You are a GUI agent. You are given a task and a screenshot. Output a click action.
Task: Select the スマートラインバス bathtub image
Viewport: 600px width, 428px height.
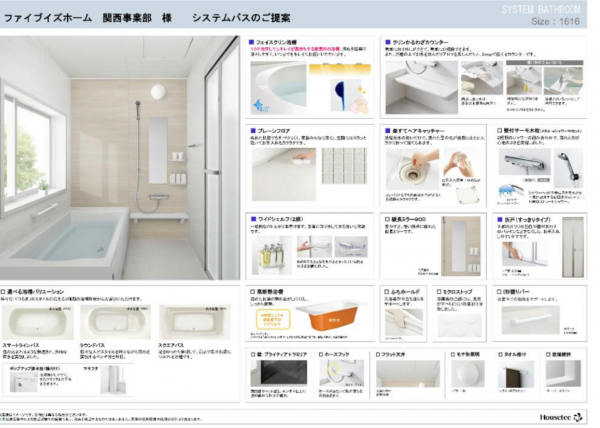tap(38, 322)
